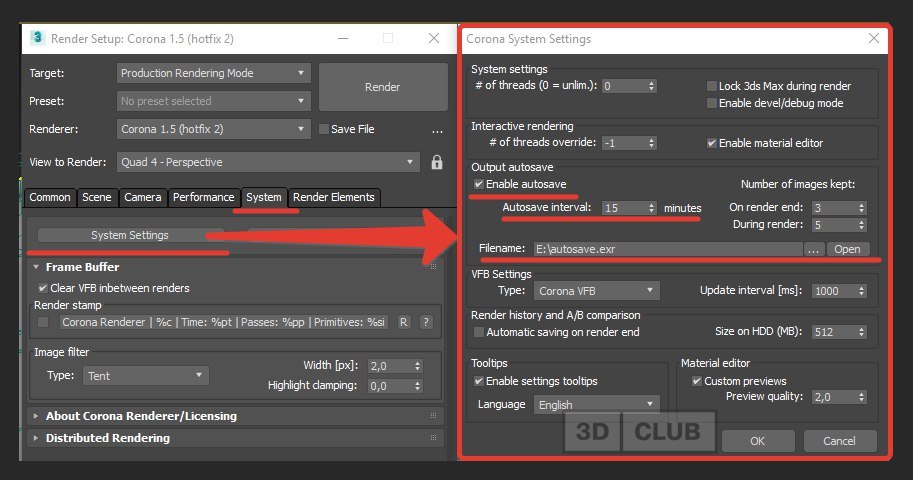Toggle Enable material editor checkbox
This screenshot has height=480, width=913.
(712, 143)
